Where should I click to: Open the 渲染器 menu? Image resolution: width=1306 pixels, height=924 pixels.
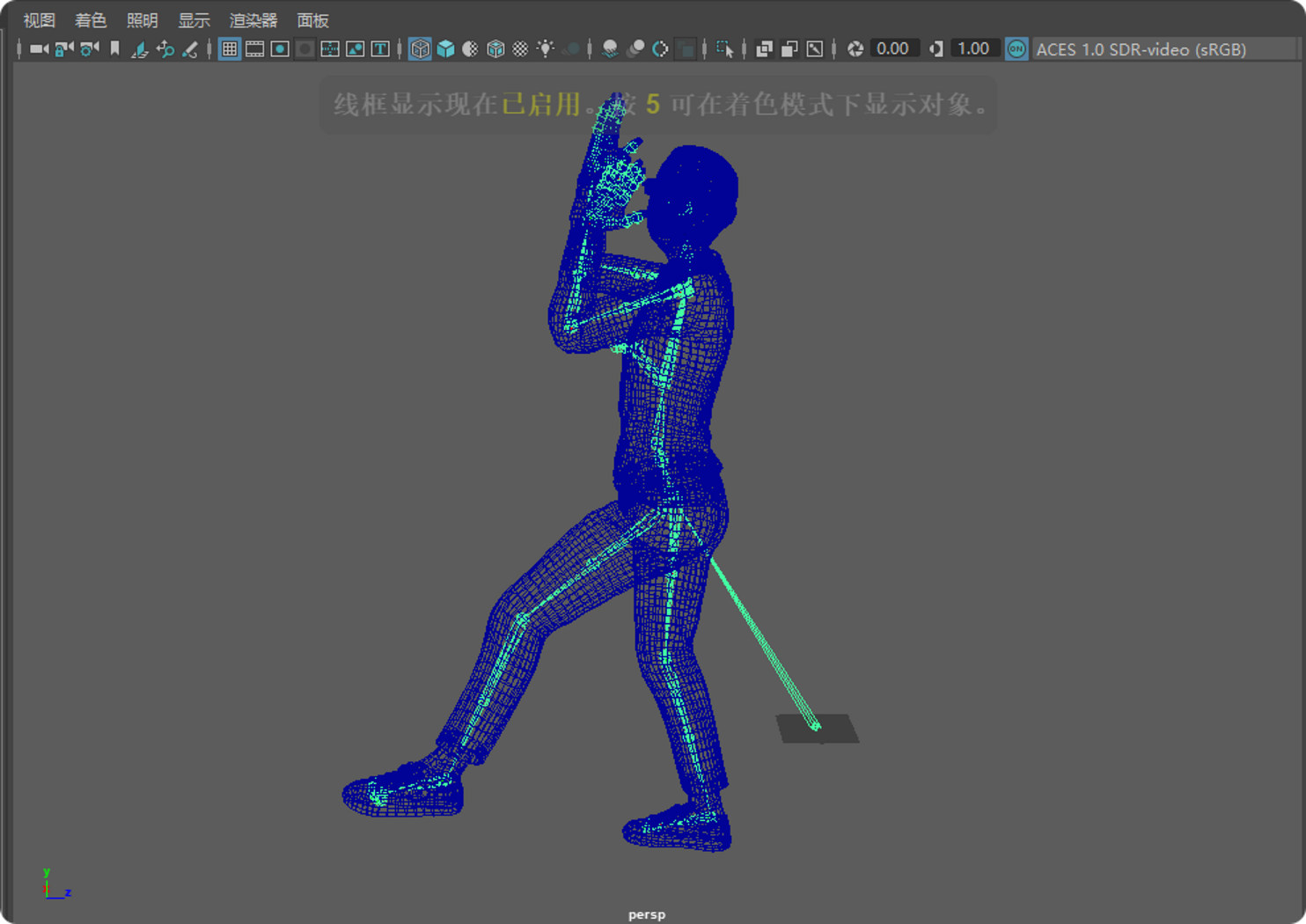[x=253, y=20]
